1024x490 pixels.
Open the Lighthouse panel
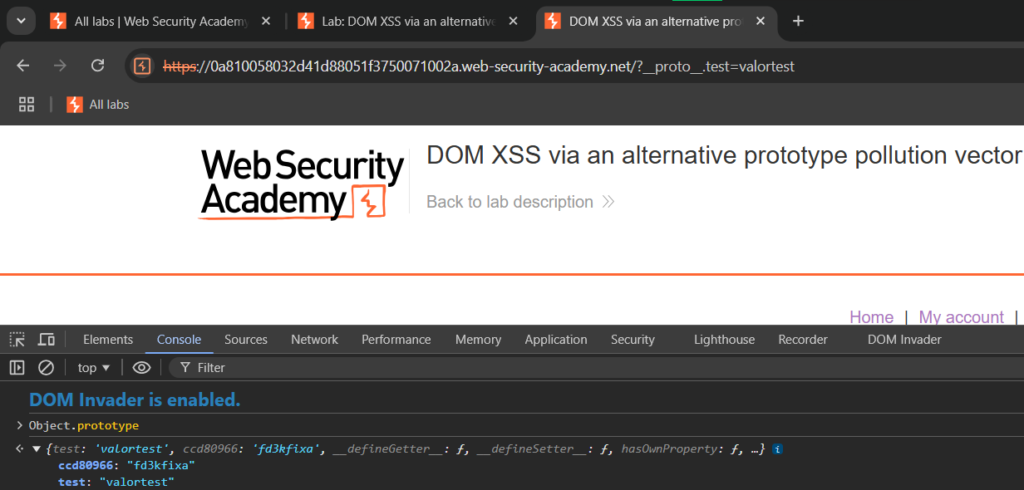[724, 340]
